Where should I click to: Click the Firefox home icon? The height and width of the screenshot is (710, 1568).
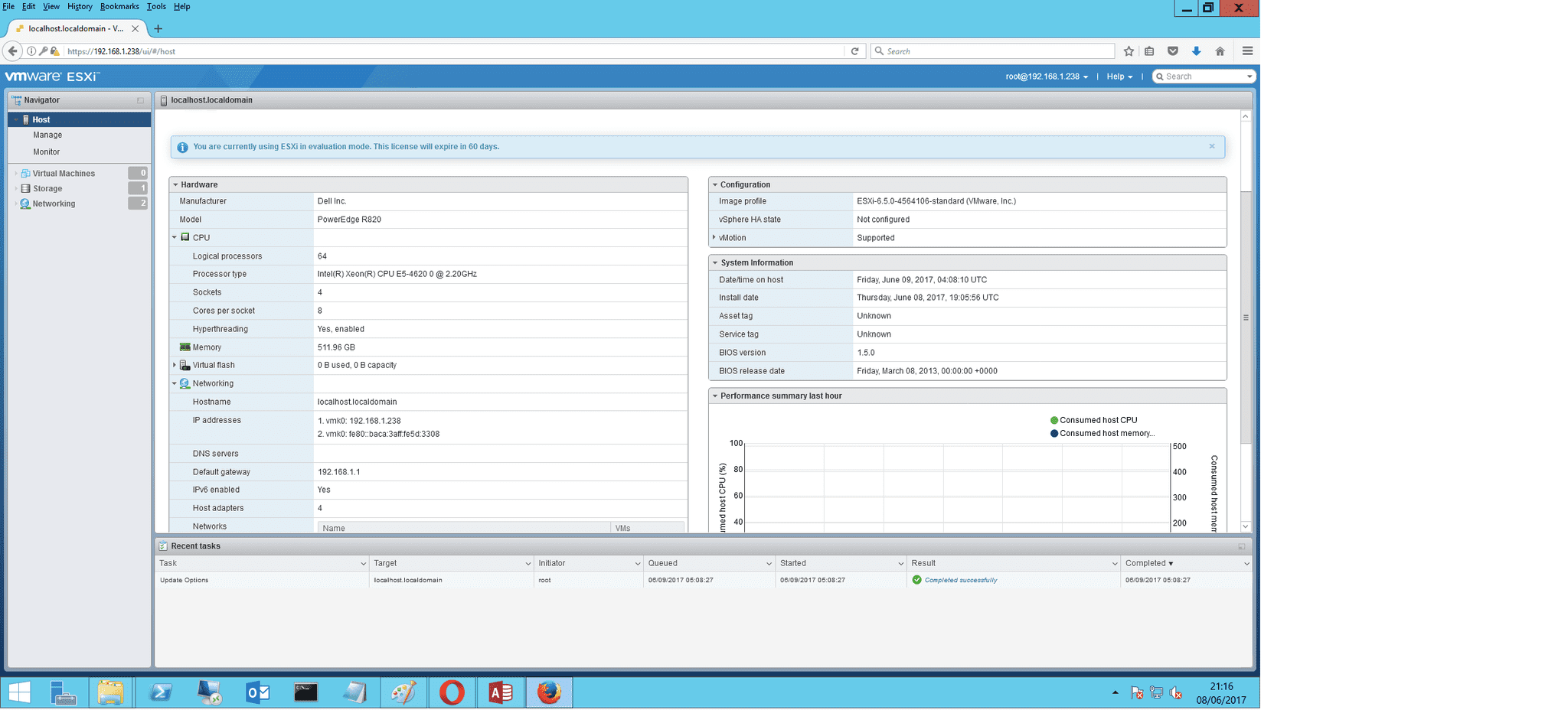(1220, 51)
